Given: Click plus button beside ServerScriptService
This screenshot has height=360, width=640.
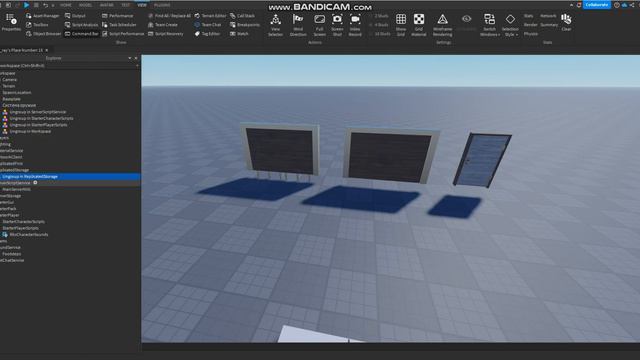Looking at the screenshot, I should [36, 183].
